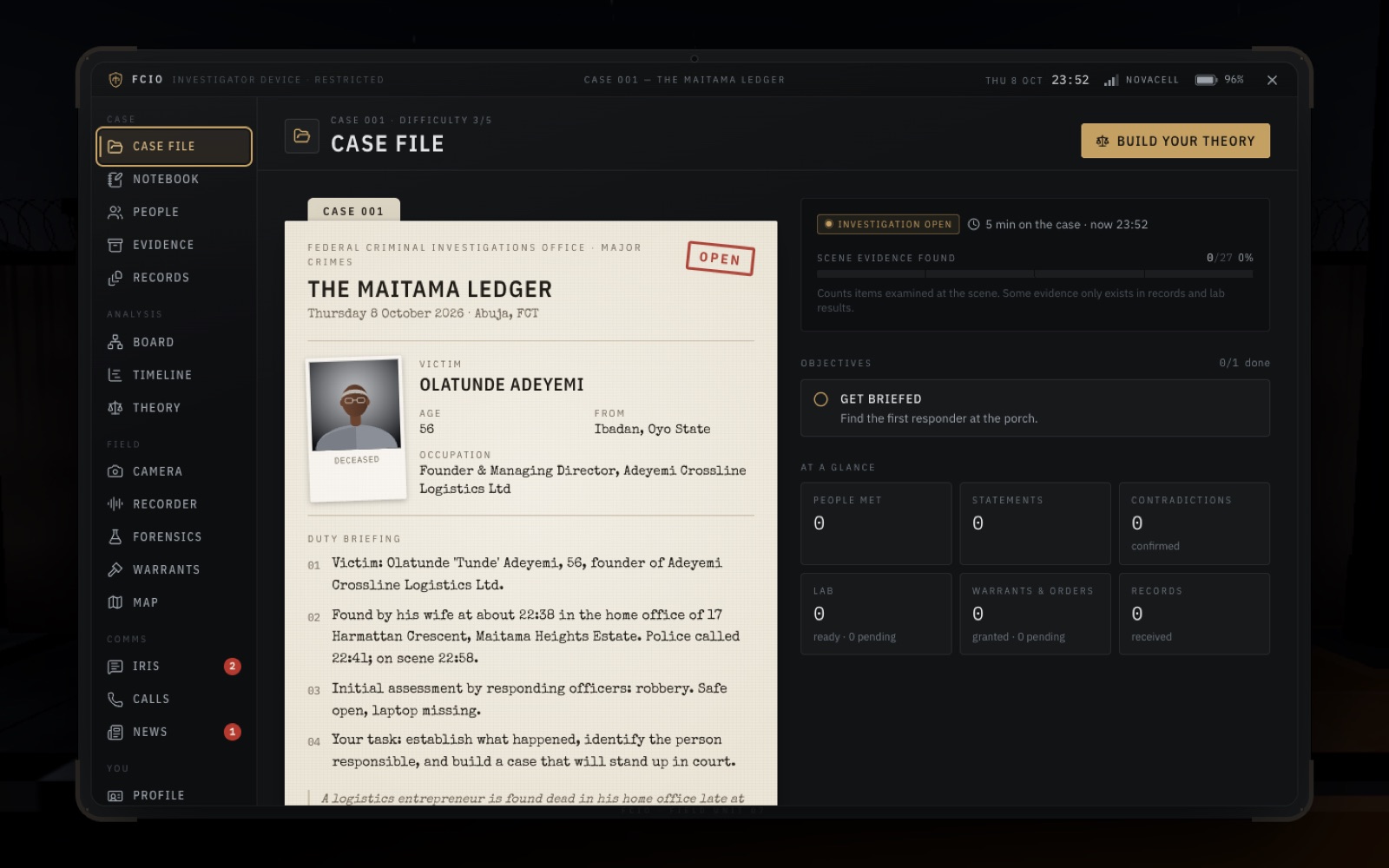Click the FCIO shield logo

pos(115,80)
